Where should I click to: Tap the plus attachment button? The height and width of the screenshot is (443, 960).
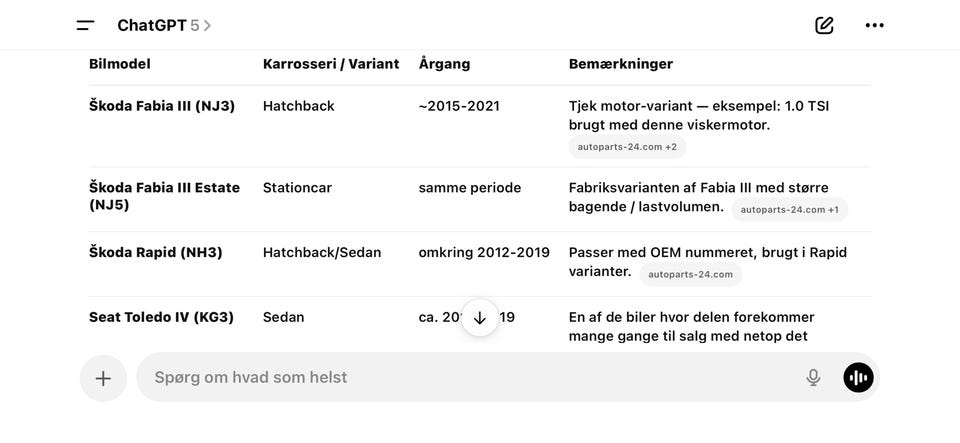pyautogui.click(x=103, y=378)
